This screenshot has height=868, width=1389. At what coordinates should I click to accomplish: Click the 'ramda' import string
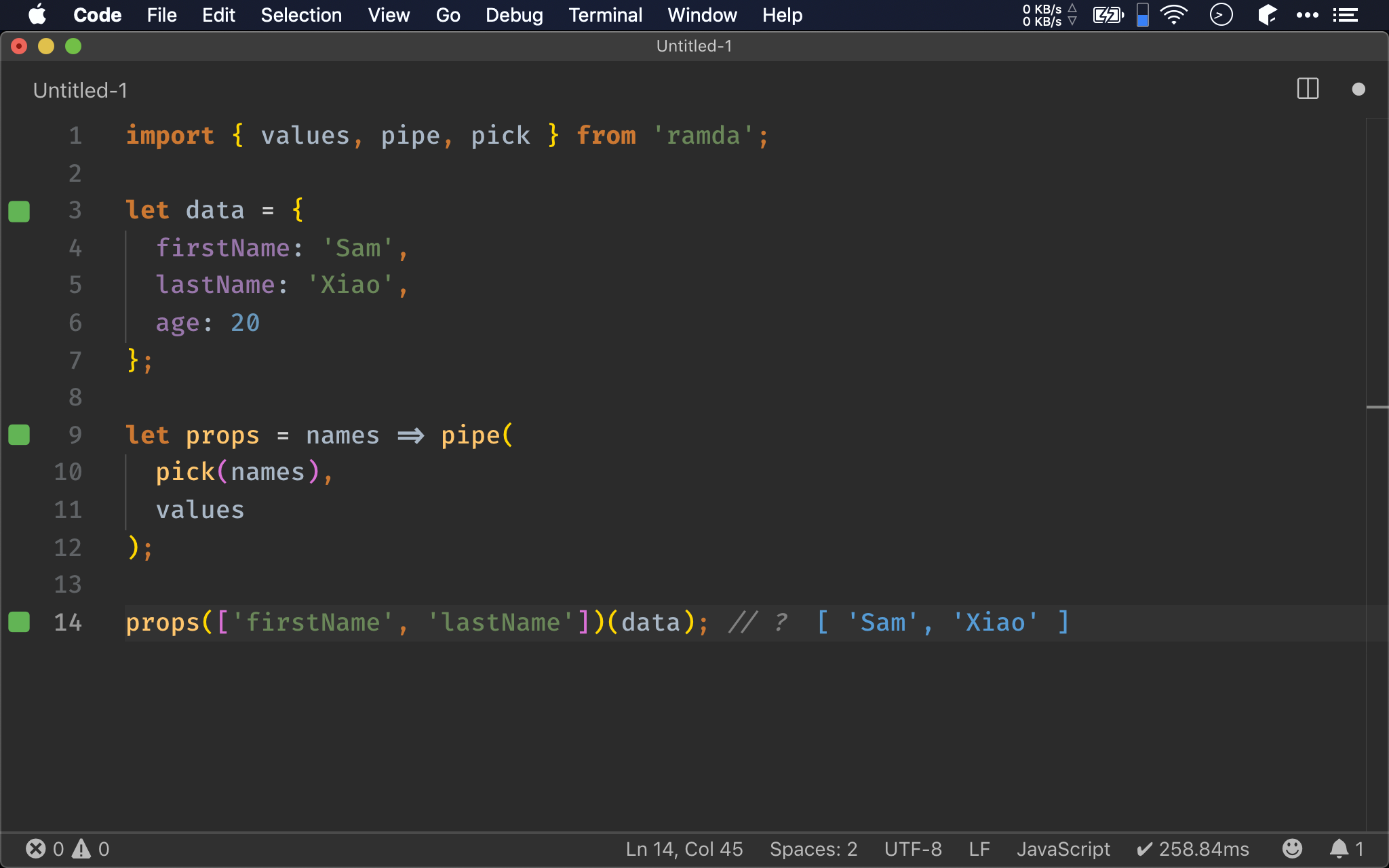coord(703,136)
